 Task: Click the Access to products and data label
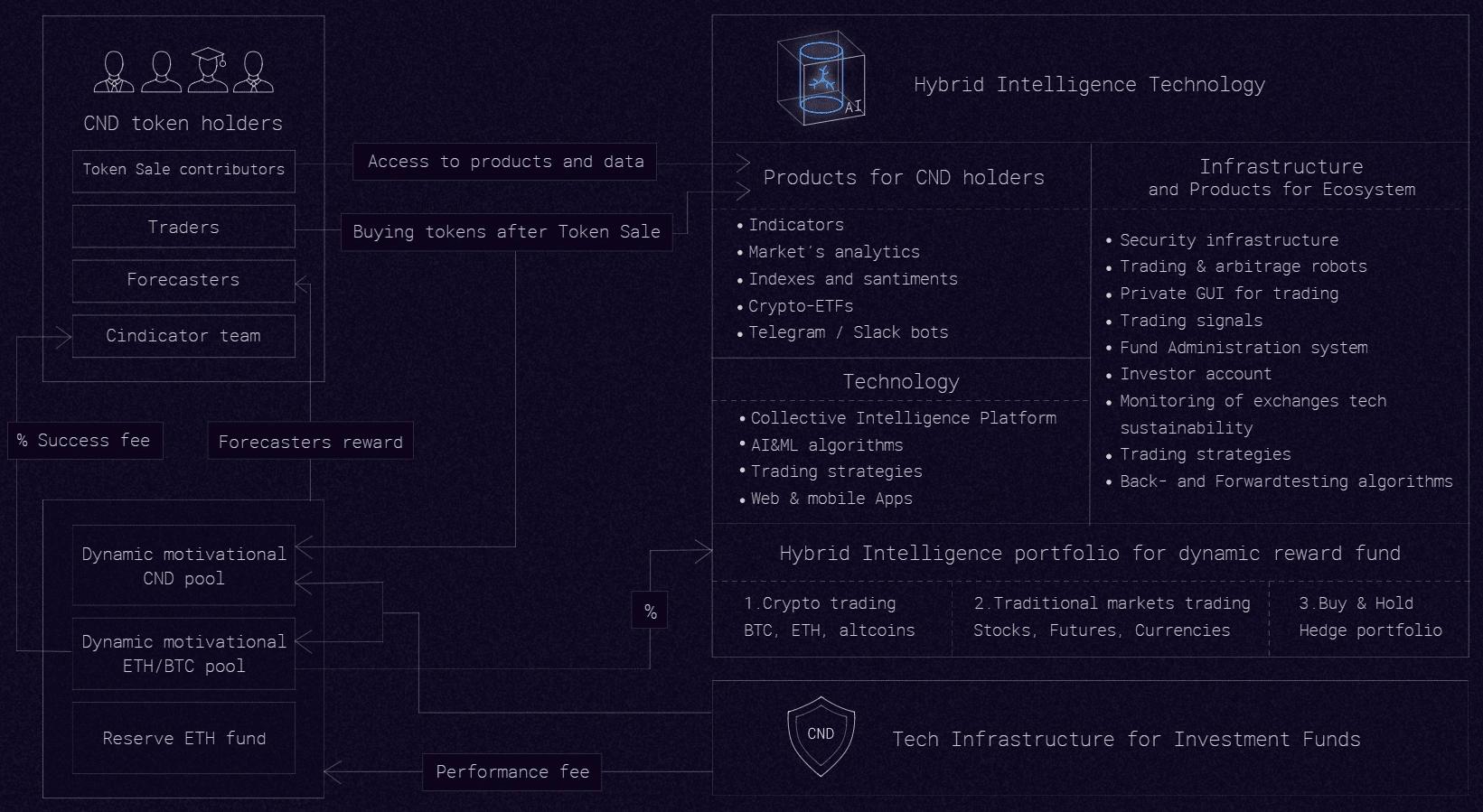coord(505,162)
